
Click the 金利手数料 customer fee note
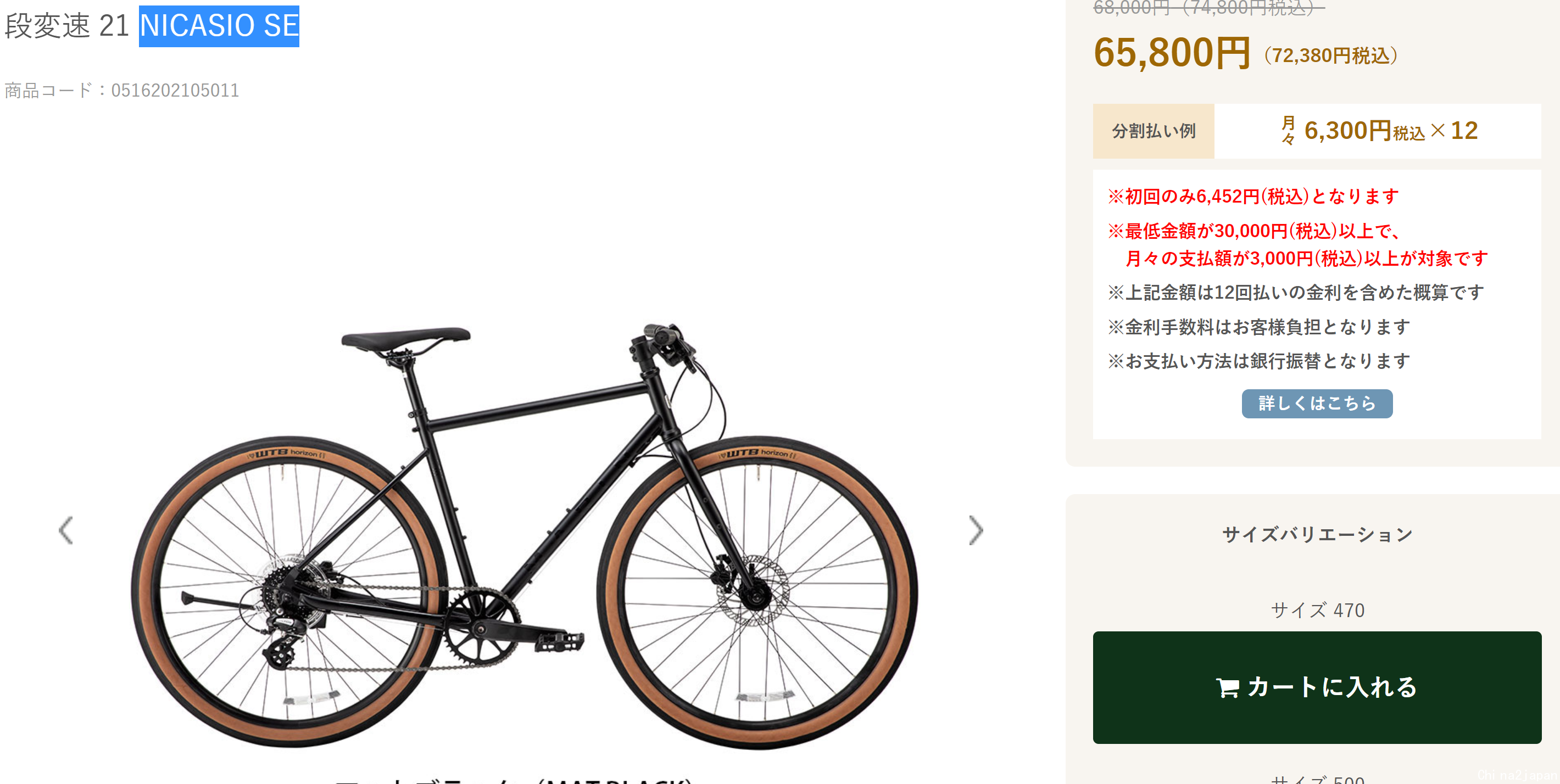1258,327
